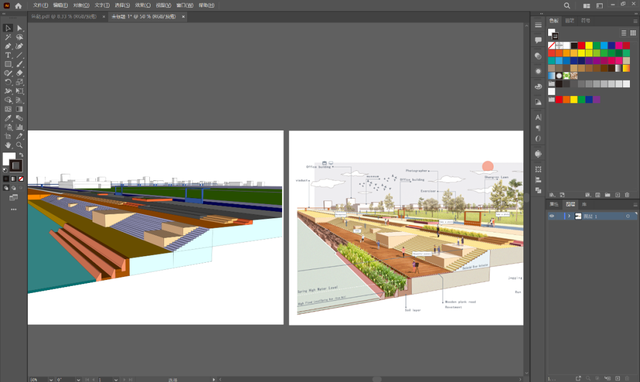
Task: Select the Scale tool
Action: click(19, 82)
